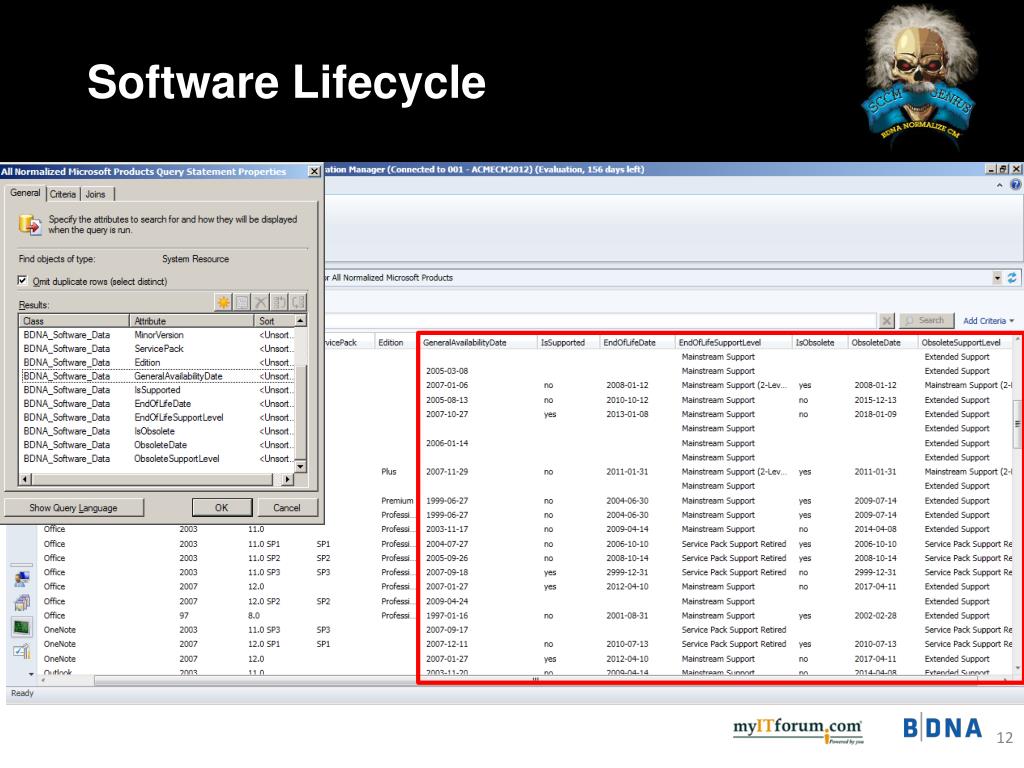This screenshot has height=768, width=1024.
Task: Open the Monitoring workspace icon
Action: click(x=22, y=628)
